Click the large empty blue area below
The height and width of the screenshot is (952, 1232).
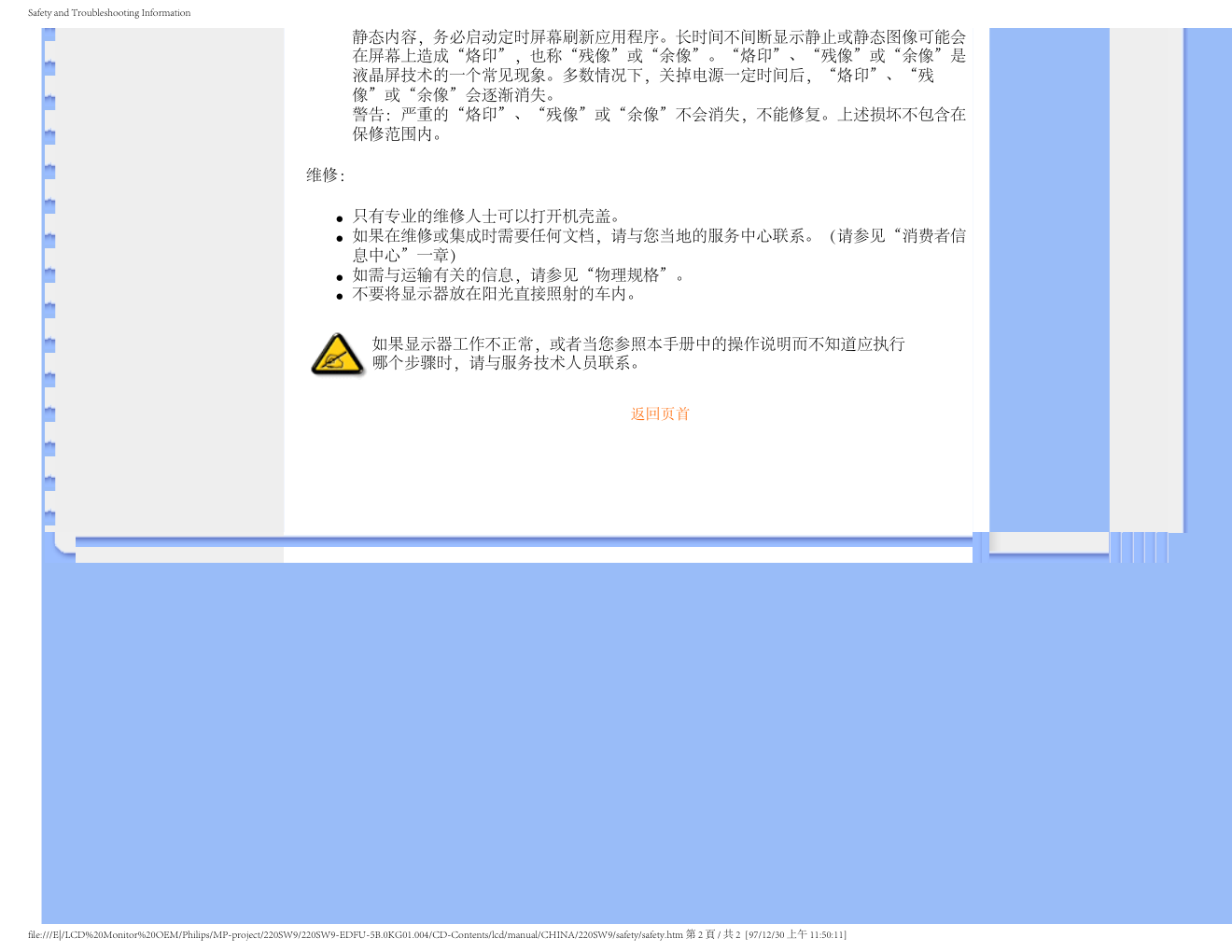pyautogui.click(x=635, y=747)
